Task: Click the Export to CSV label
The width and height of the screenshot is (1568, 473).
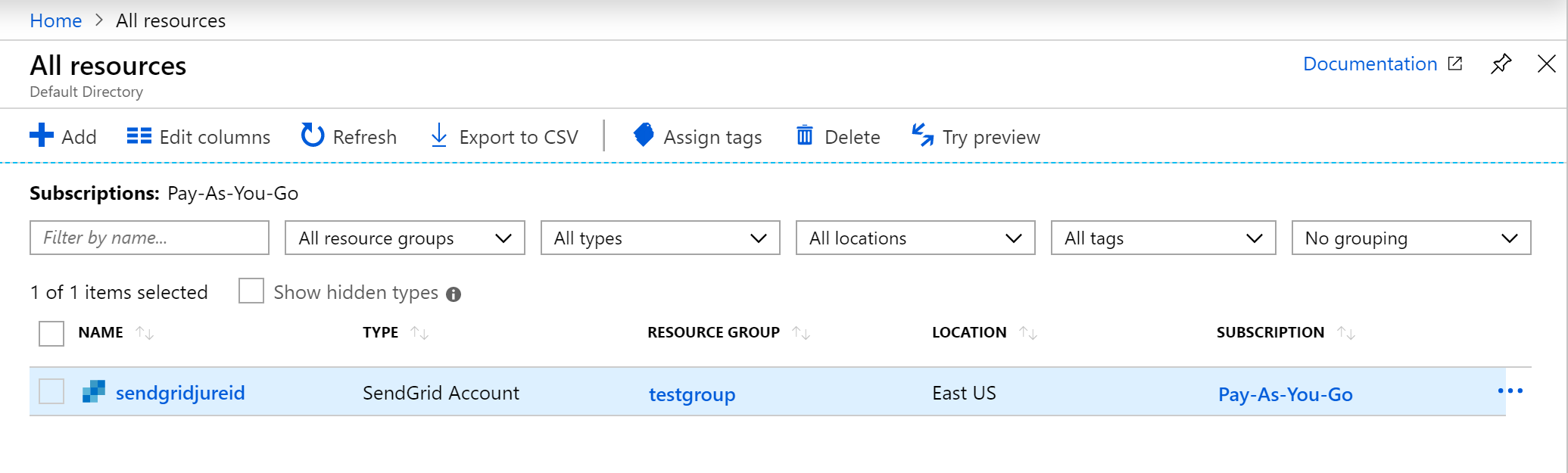Action: click(519, 137)
